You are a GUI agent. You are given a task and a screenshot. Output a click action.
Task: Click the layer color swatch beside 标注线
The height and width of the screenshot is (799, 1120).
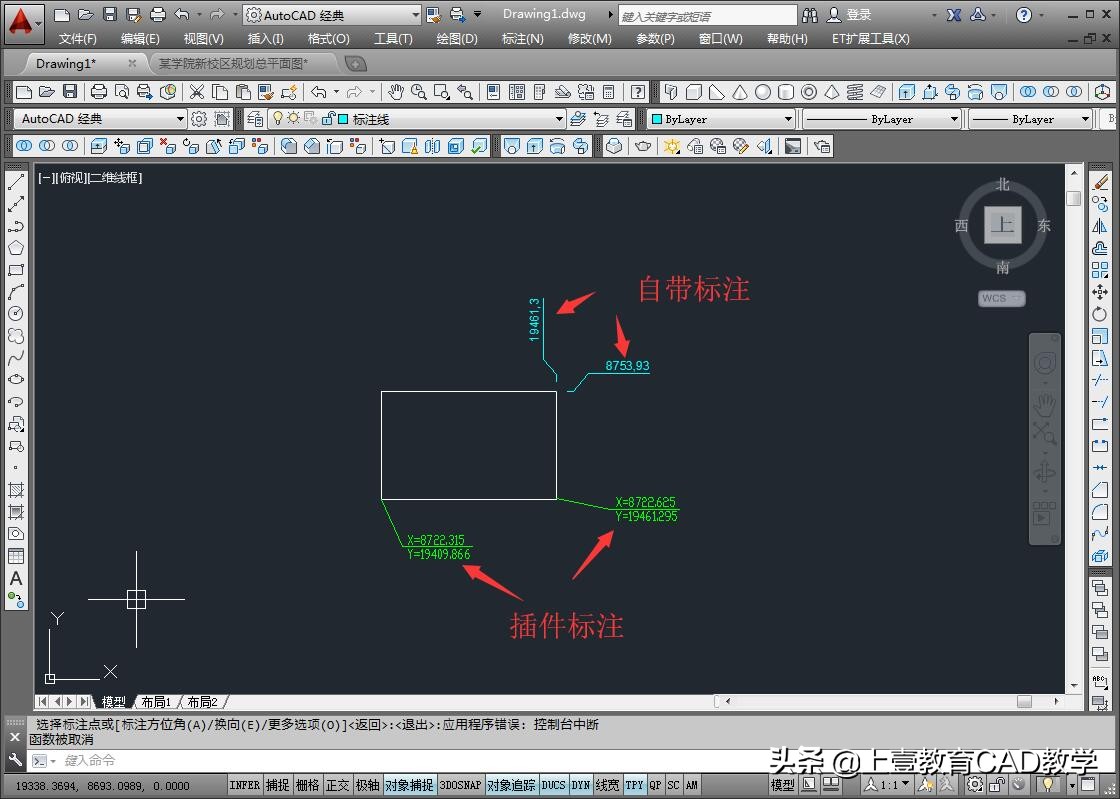point(342,119)
